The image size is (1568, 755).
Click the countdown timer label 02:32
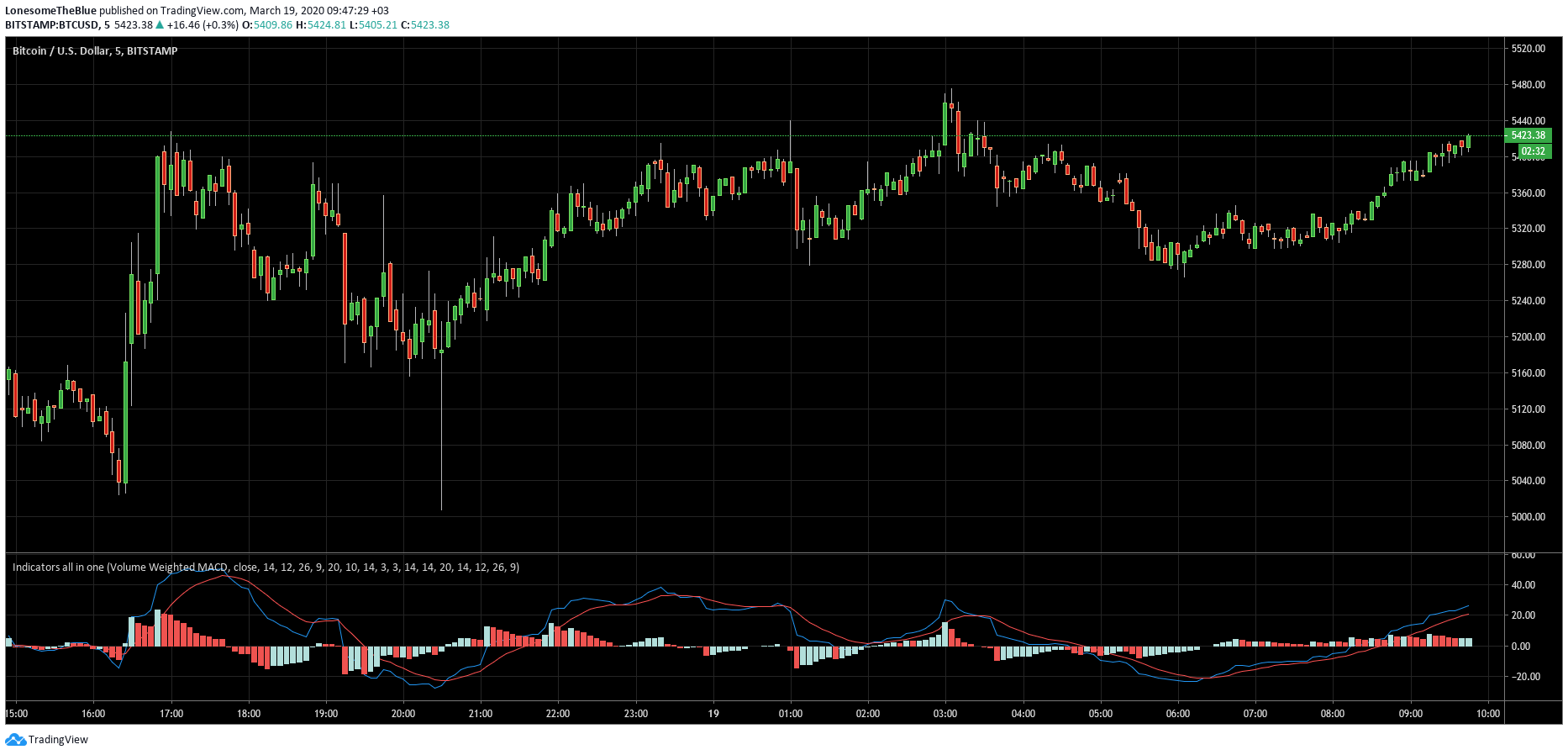(x=1533, y=151)
